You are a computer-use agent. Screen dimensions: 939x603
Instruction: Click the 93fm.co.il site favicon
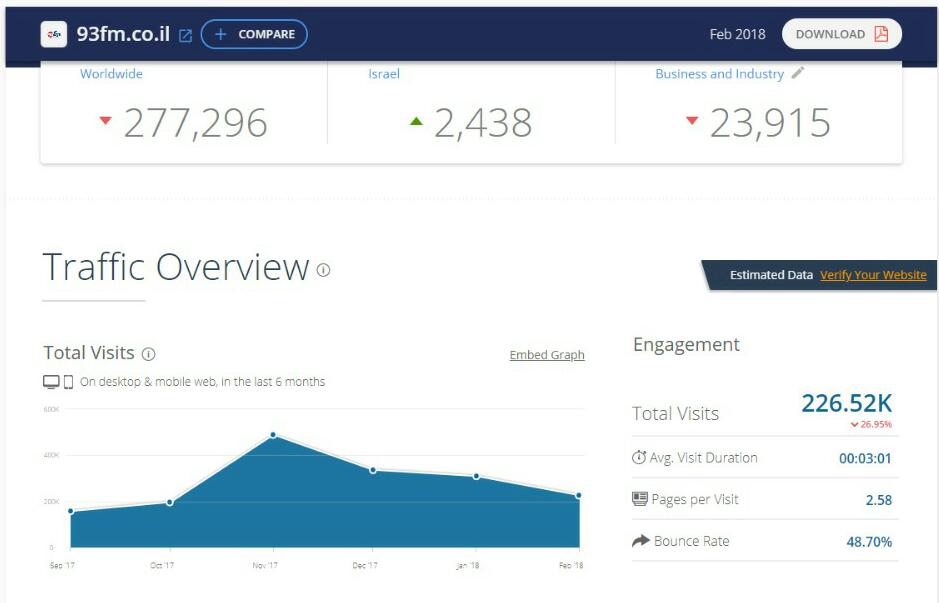pyautogui.click(x=54, y=34)
